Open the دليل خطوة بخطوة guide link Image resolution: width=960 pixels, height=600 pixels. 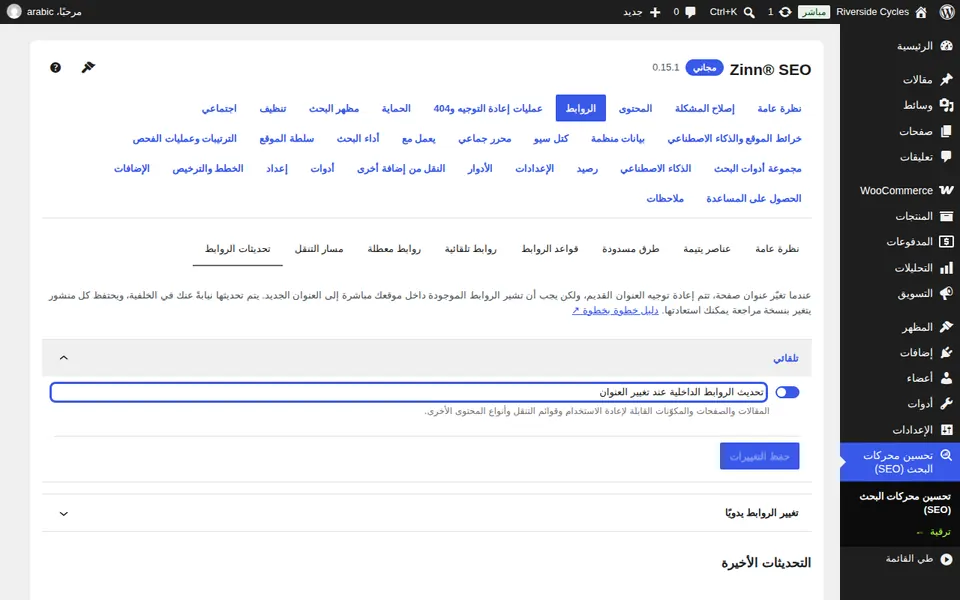(615, 310)
